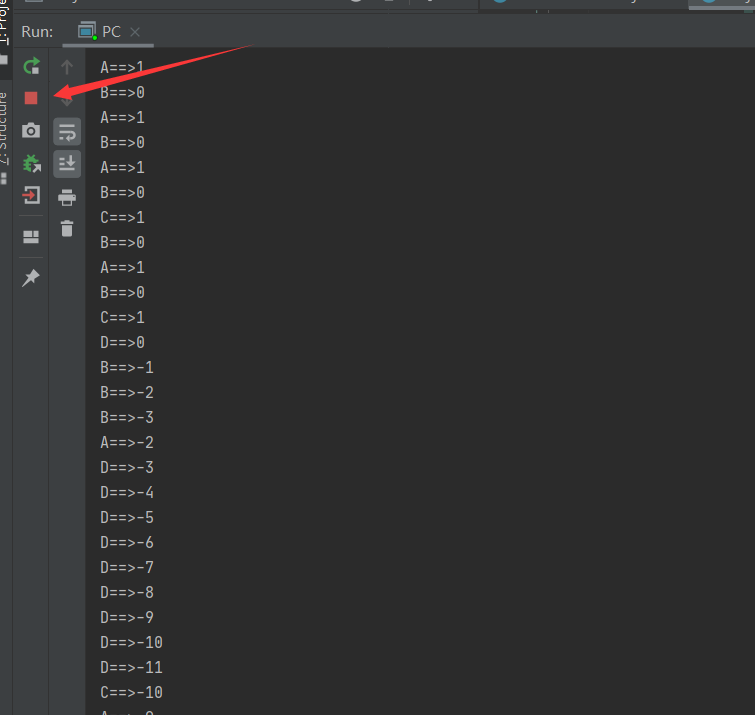The width and height of the screenshot is (755, 715).
Task: Click the Down the Stack Trace arrow
Action: [x=67, y=101]
